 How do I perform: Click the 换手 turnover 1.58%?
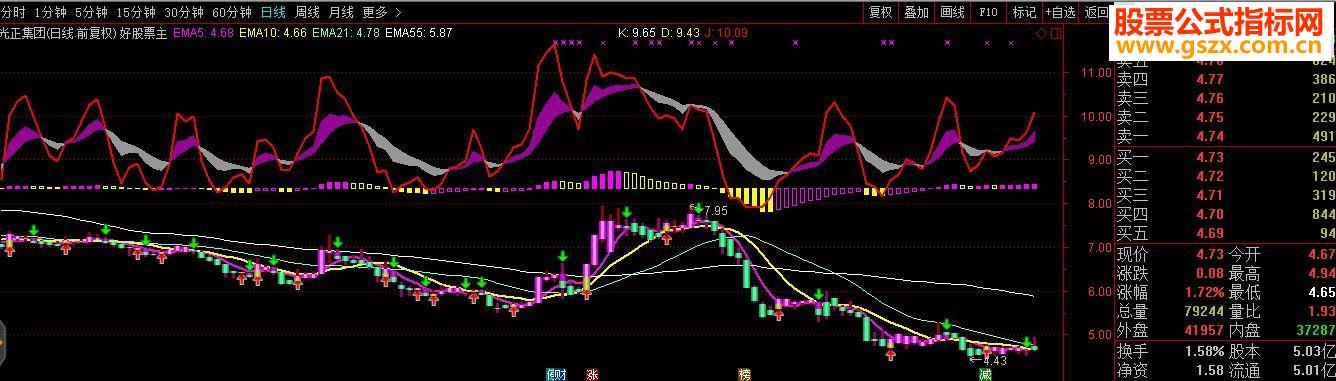click(x=1203, y=351)
